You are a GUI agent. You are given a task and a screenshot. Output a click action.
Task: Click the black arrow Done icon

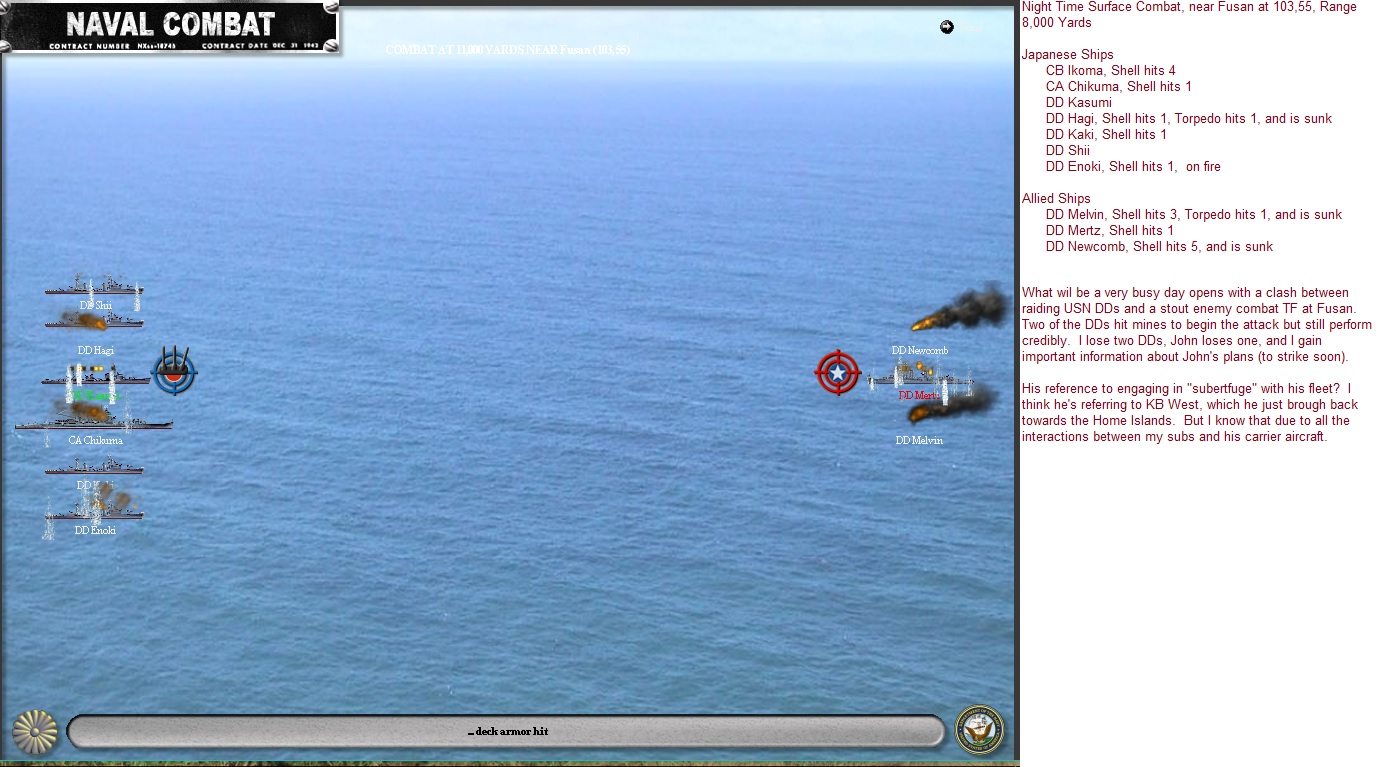(947, 27)
